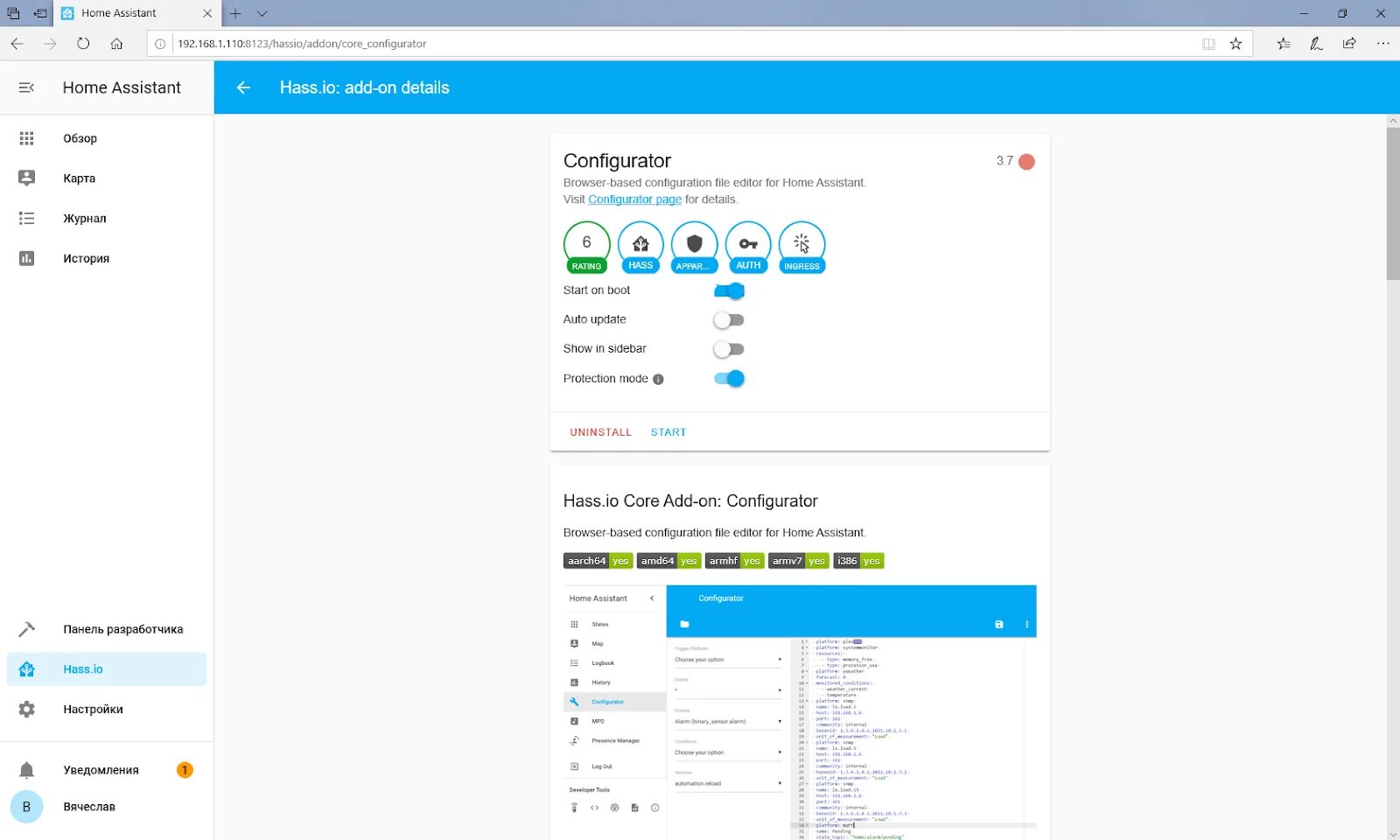Click the rating 6 badge
This screenshot has height=840, width=1400.
point(586,248)
